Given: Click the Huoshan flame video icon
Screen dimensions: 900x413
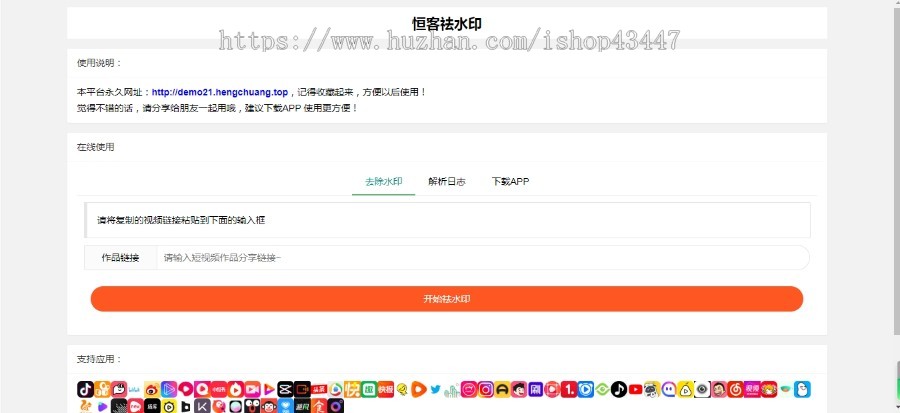Looking at the screenshot, I should pyautogui.click(x=236, y=389).
